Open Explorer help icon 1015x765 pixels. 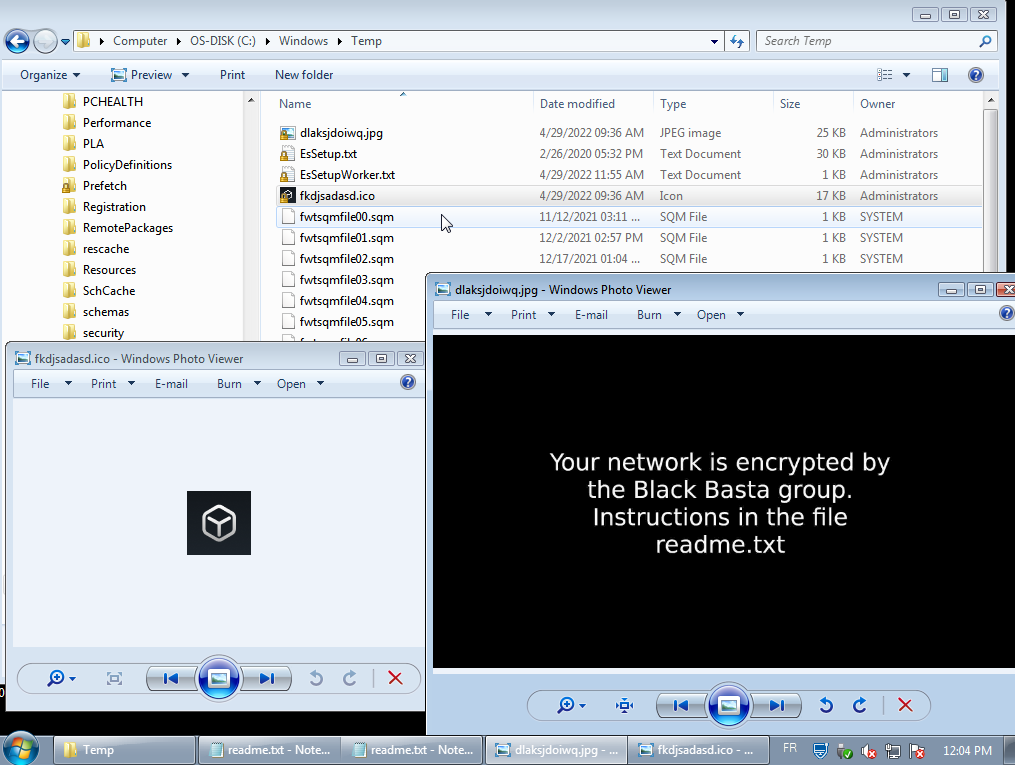point(976,75)
